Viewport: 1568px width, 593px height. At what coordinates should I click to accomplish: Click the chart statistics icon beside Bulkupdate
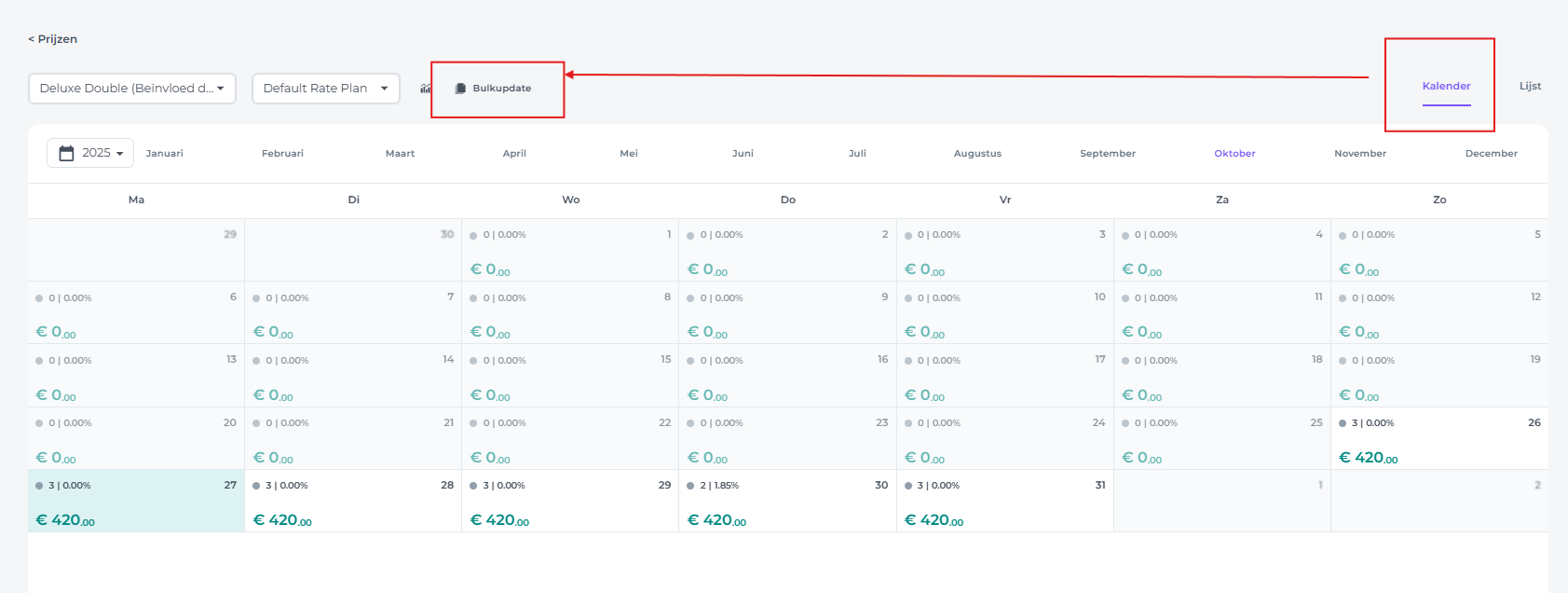425,89
